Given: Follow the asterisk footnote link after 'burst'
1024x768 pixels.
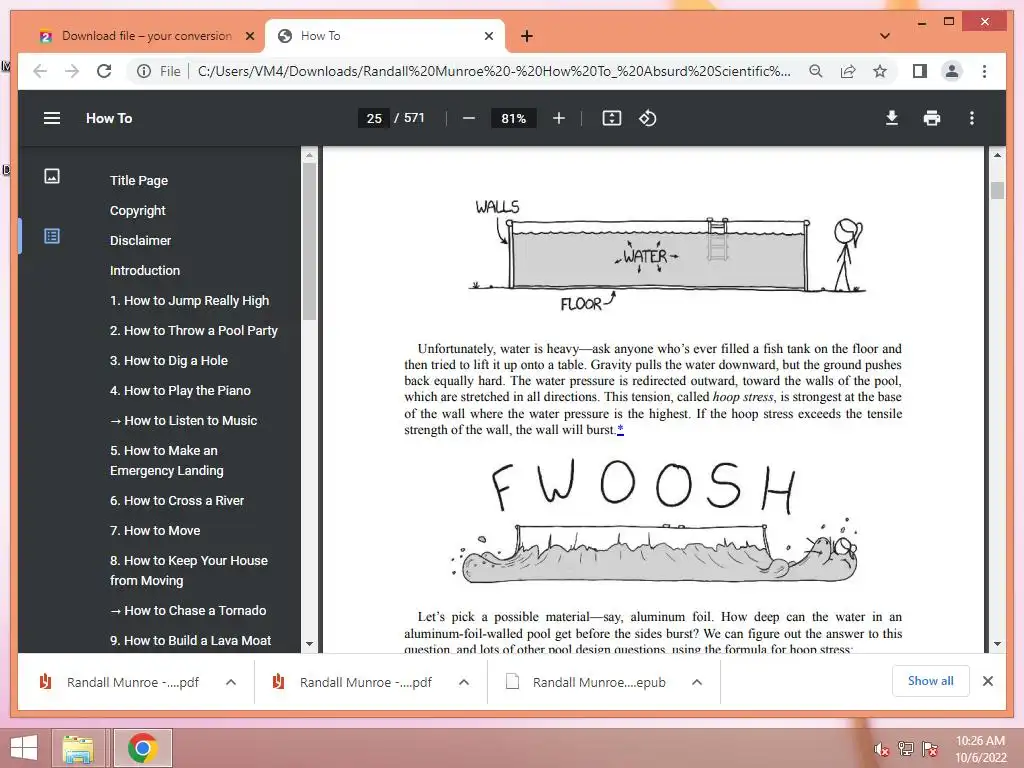Looking at the screenshot, I should (x=620, y=430).
